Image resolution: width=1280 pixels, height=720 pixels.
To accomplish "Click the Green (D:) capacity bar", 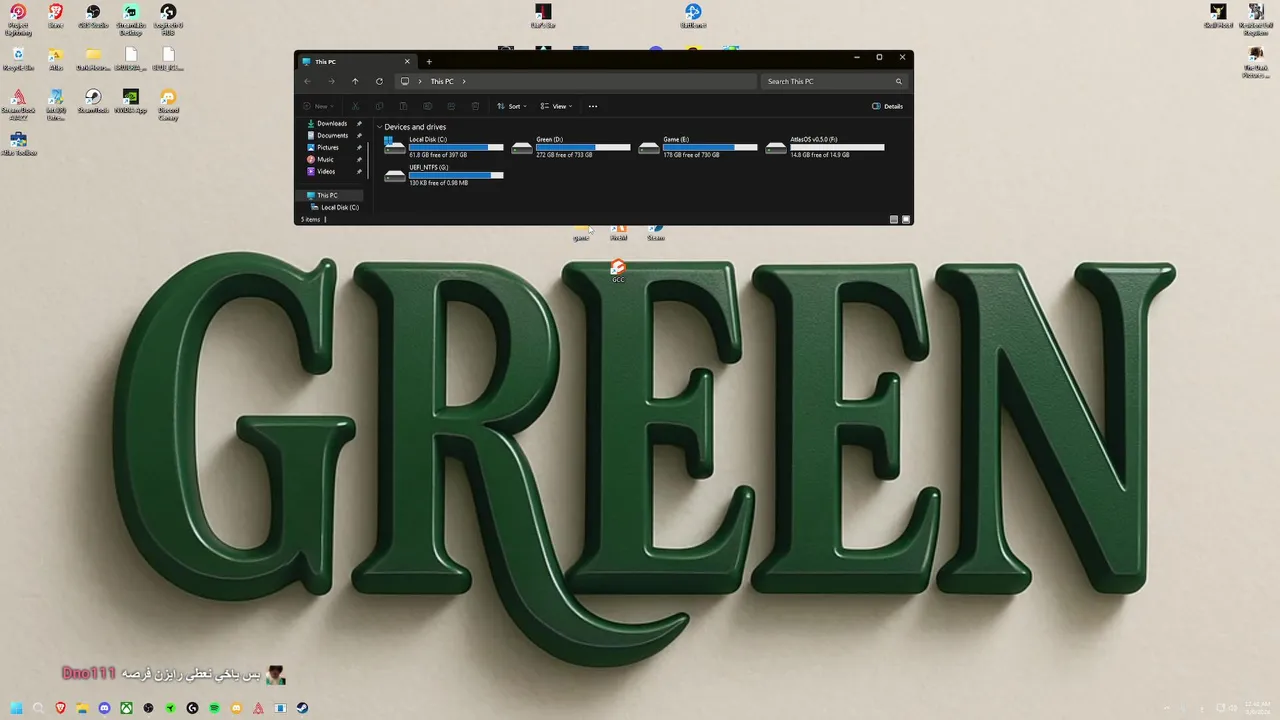I will click(583, 147).
